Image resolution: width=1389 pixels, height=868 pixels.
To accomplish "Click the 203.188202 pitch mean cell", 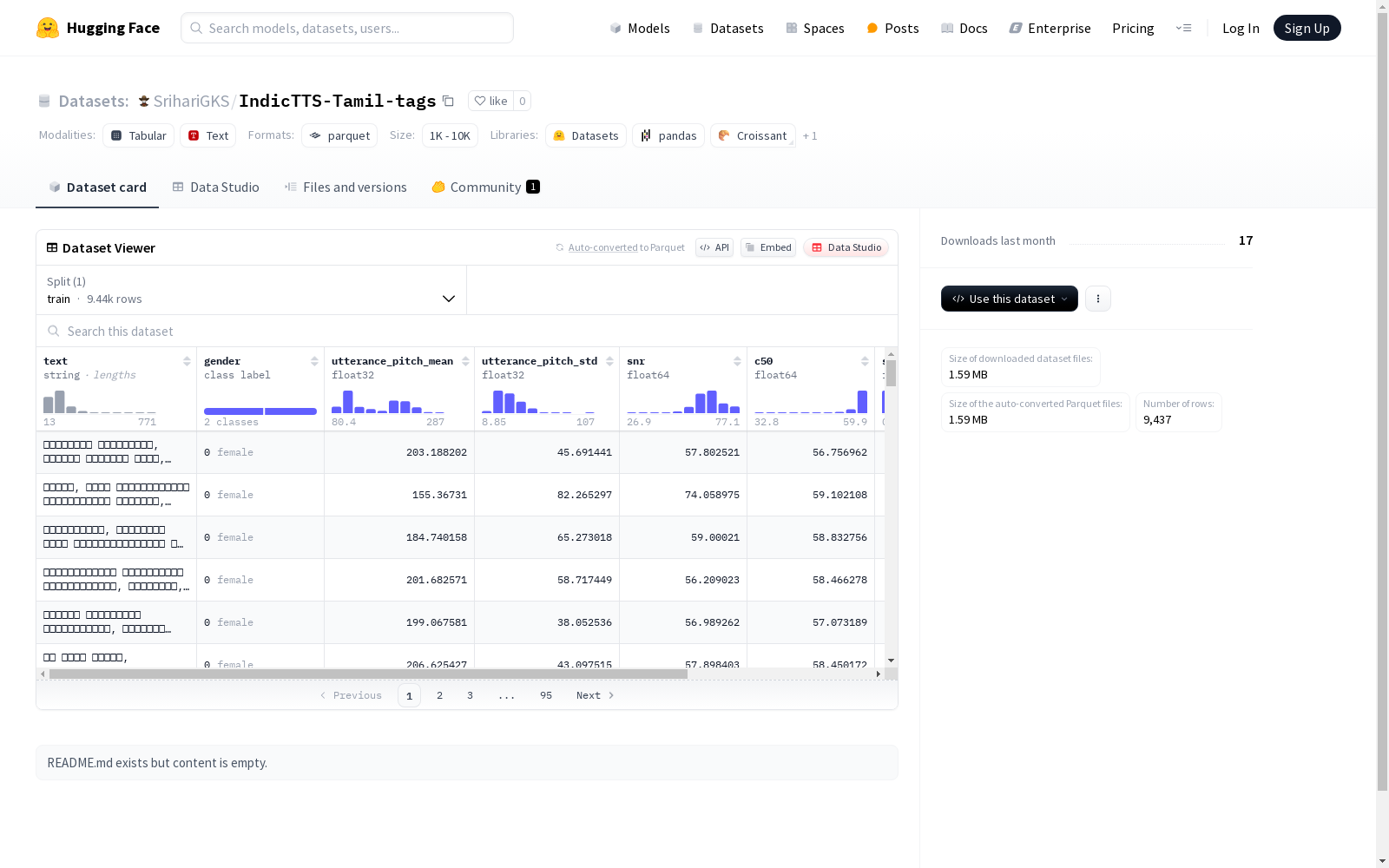I will pyautogui.click(x=399, y=452).
